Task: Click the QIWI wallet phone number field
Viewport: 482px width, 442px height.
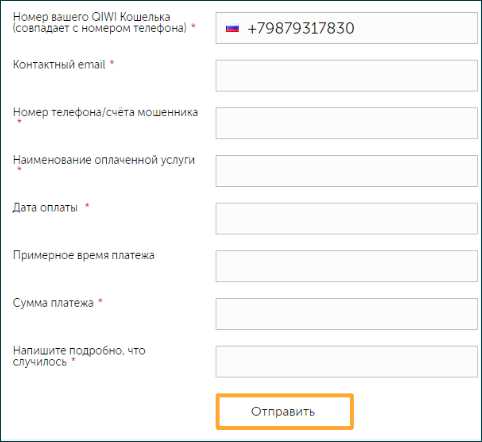Action: pos(347,28)
